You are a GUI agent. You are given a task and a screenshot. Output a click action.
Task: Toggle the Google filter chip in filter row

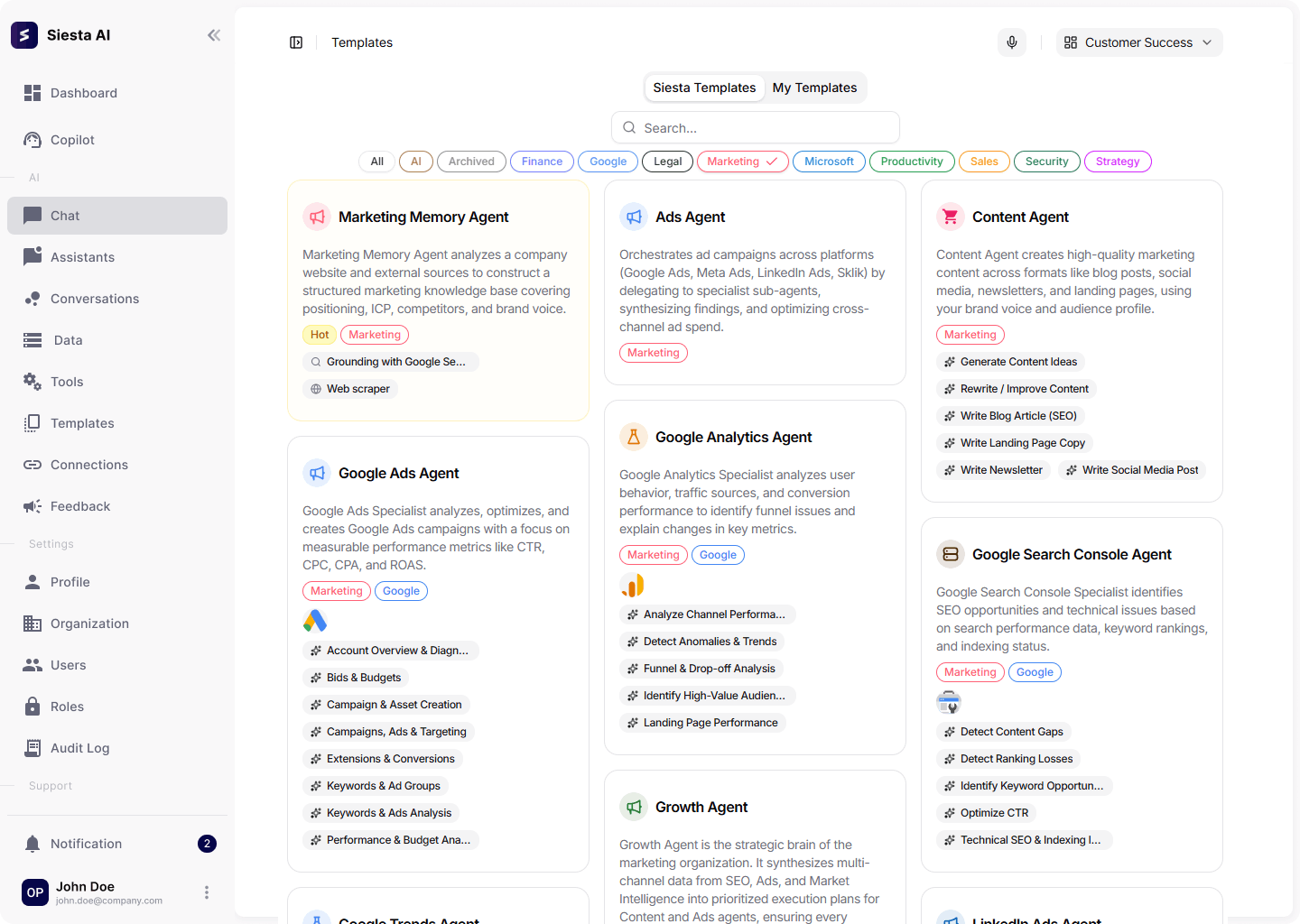(x=608, y=162)
